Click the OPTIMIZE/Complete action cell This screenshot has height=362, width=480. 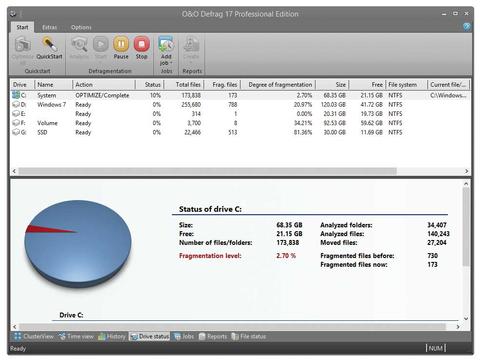102,95
